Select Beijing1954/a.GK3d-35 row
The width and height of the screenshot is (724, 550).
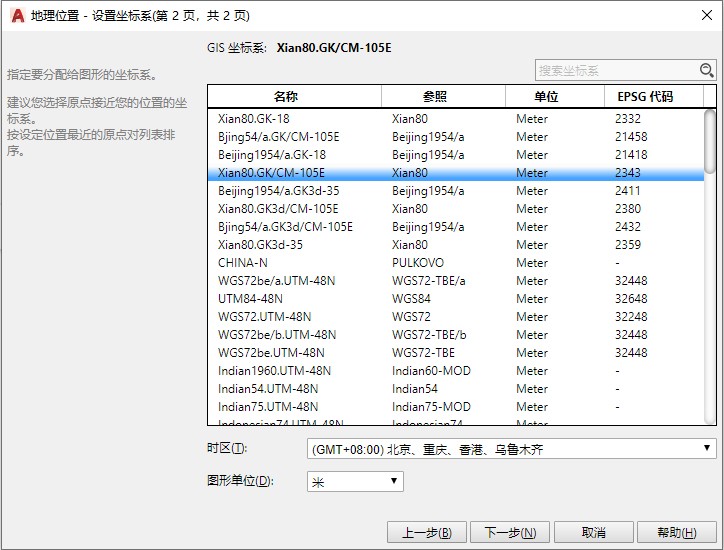click(456, 191)
